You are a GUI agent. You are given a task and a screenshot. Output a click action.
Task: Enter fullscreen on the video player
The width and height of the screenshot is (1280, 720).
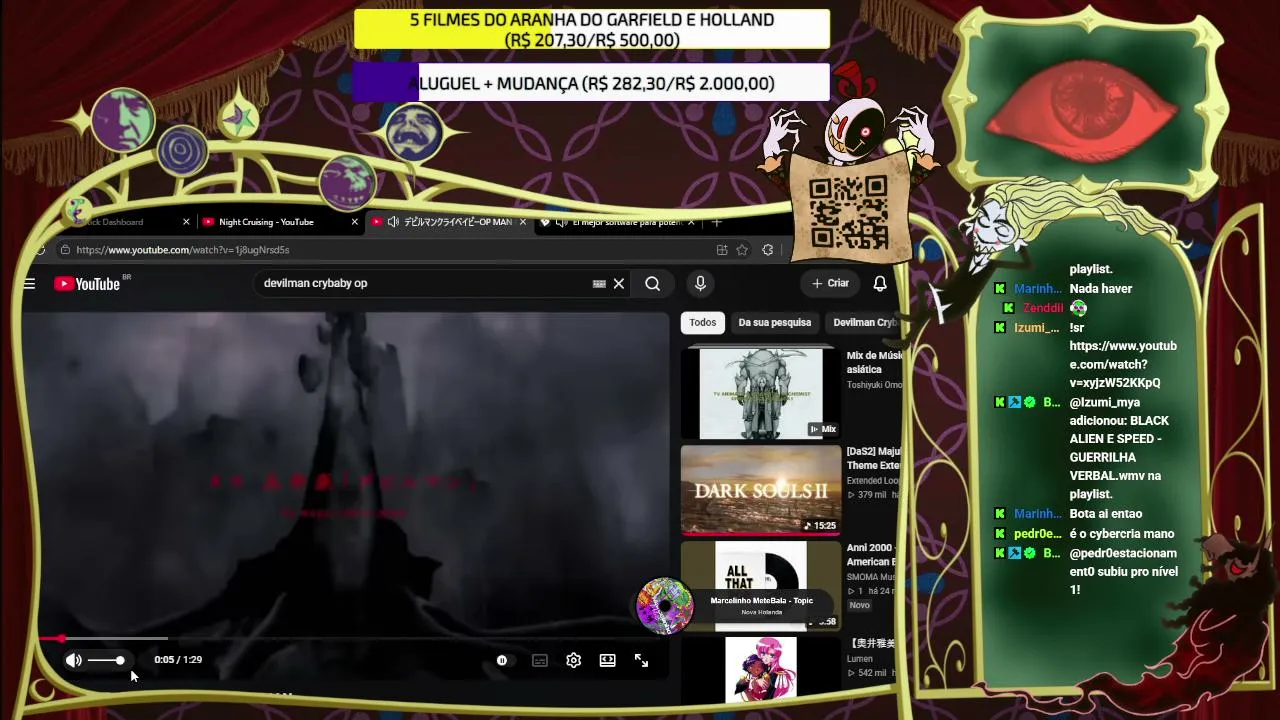tap(641, 660)
